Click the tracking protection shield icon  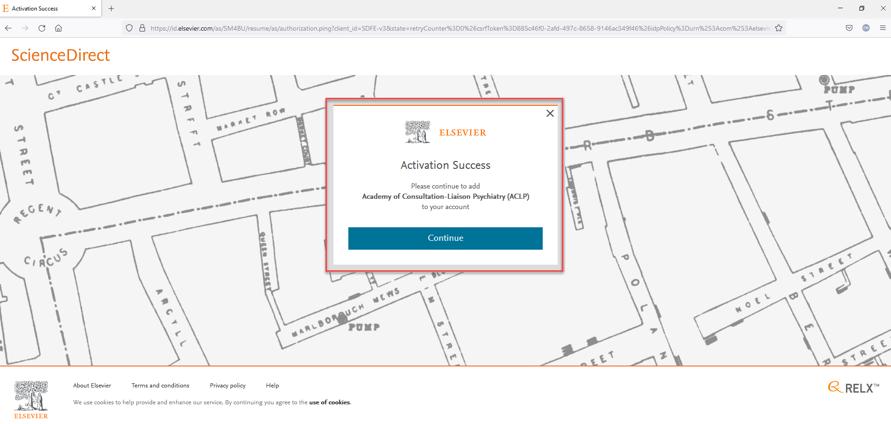(129, 28)
